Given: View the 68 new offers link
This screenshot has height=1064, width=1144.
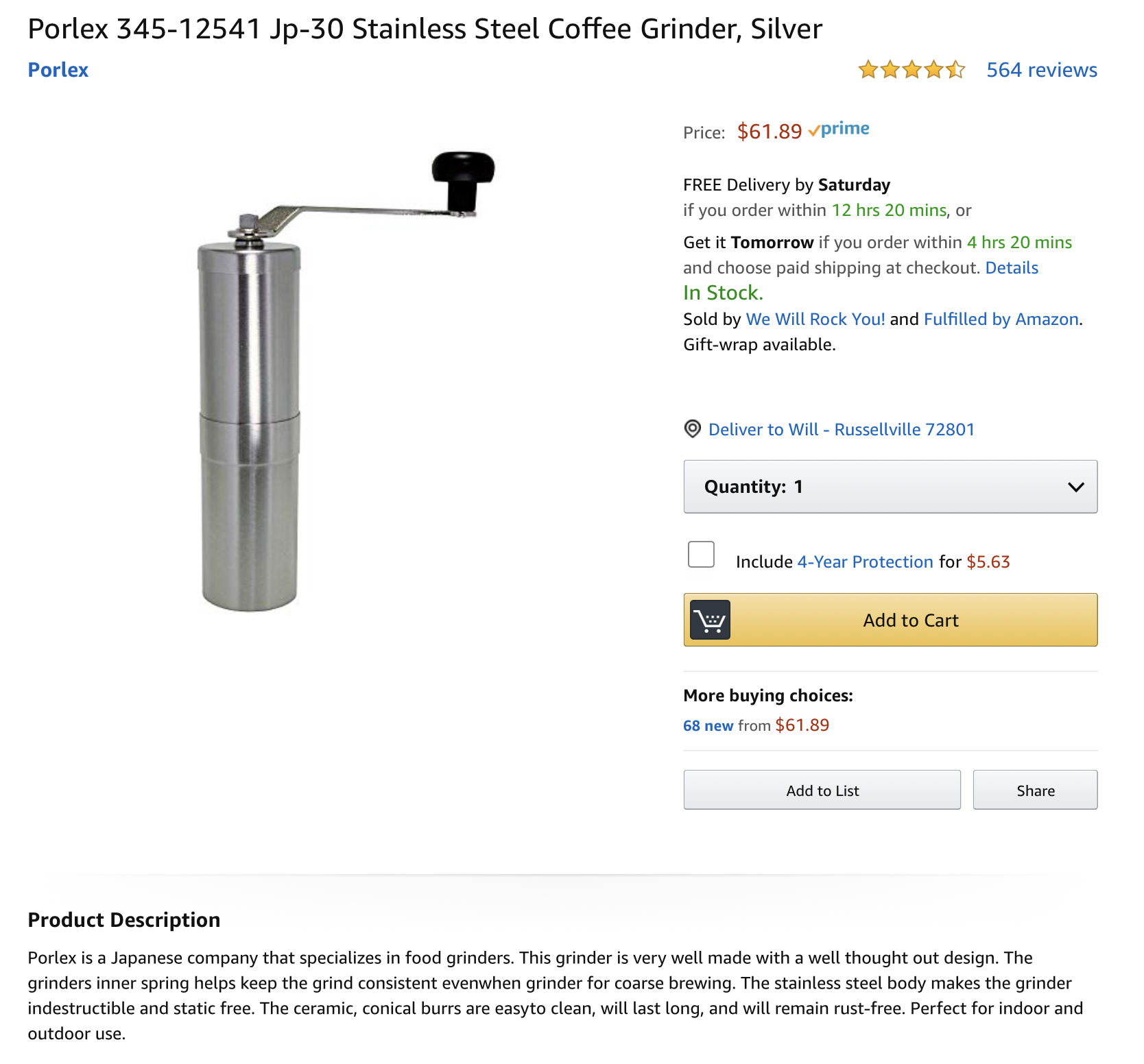Looking at the screenshot, I should point(708,726).
